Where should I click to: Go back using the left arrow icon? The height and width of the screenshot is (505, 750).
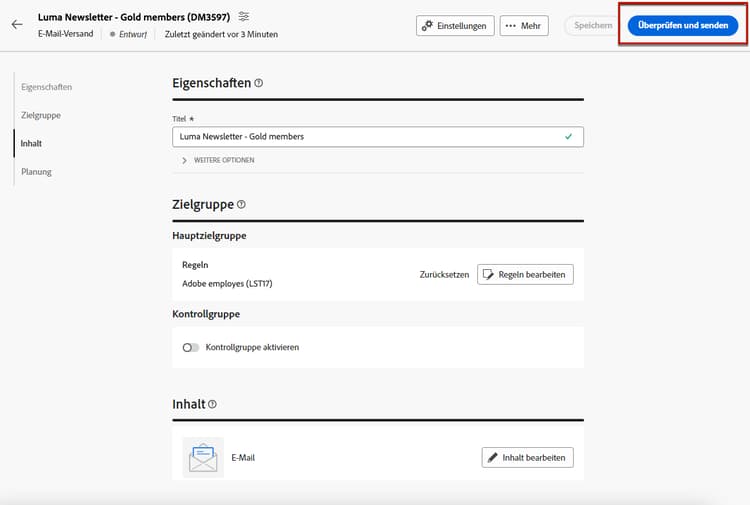click(17, 24)
